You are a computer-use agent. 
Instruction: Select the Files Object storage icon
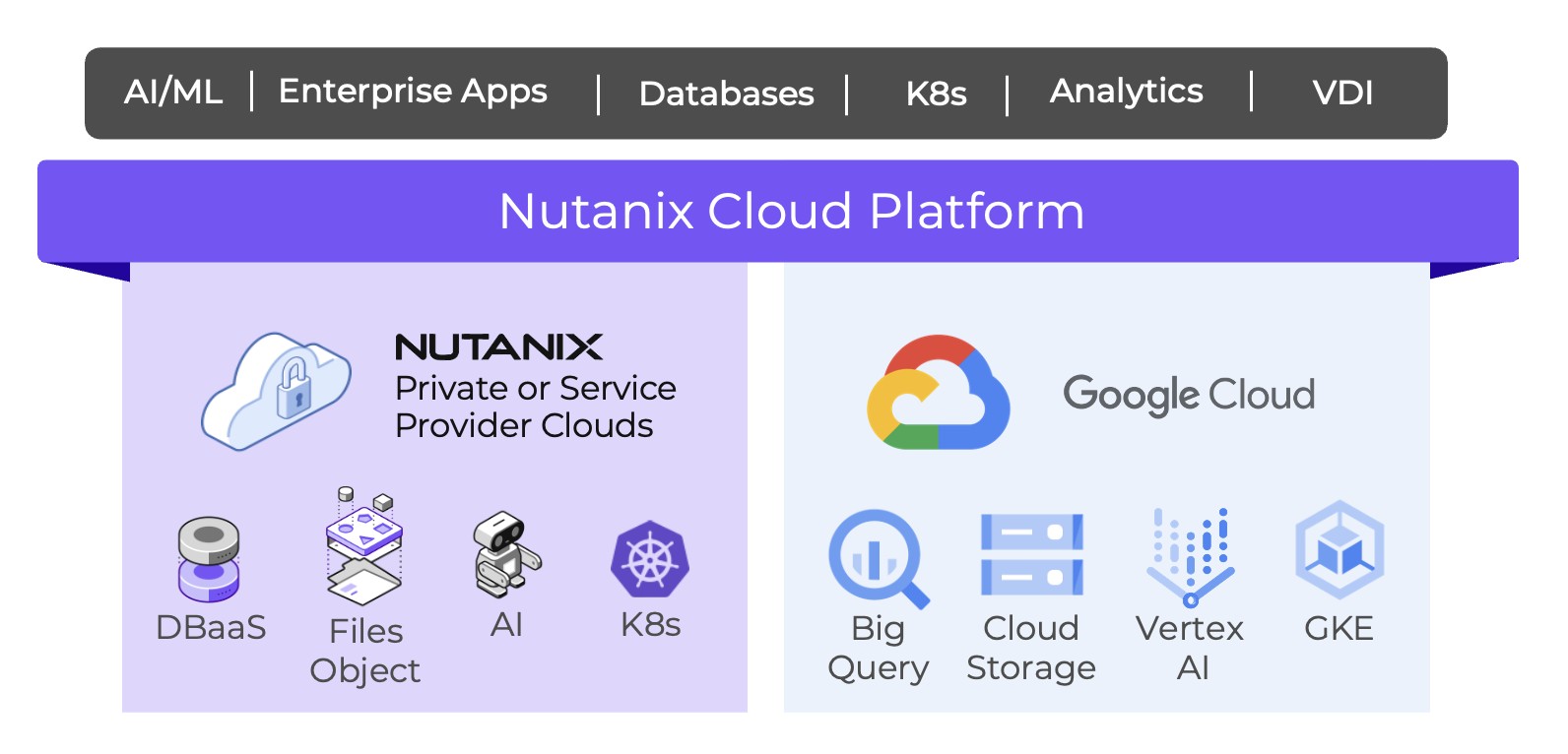tap(363, 547)
